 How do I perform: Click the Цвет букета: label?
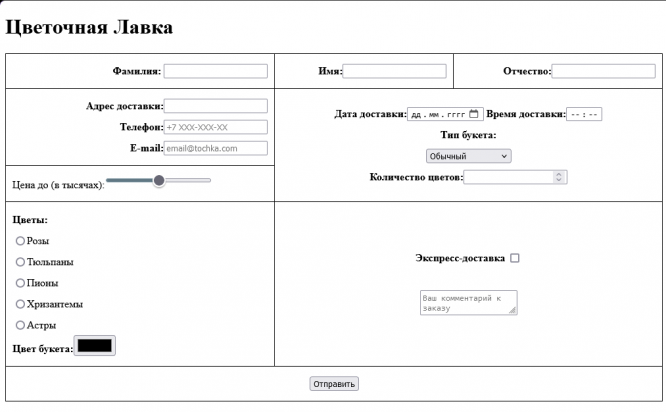click(x=43, y=349)
